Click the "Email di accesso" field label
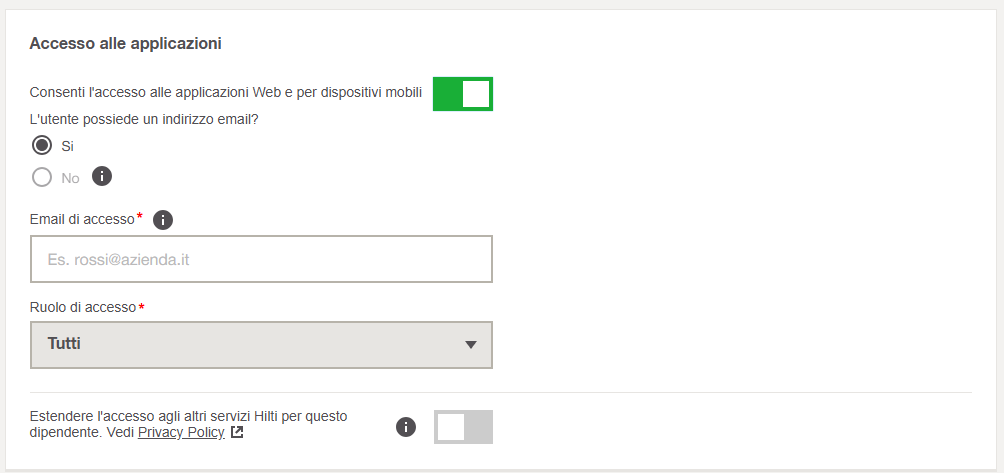The image size is (1004, 473). (82, 220)
